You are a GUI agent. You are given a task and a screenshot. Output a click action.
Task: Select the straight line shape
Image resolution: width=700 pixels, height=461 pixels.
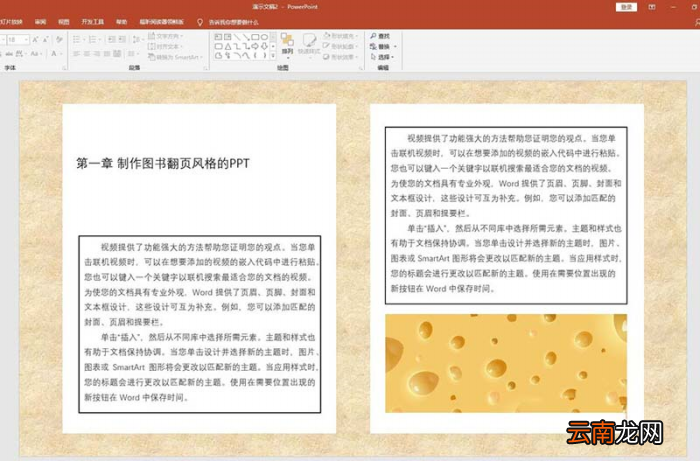237,37
